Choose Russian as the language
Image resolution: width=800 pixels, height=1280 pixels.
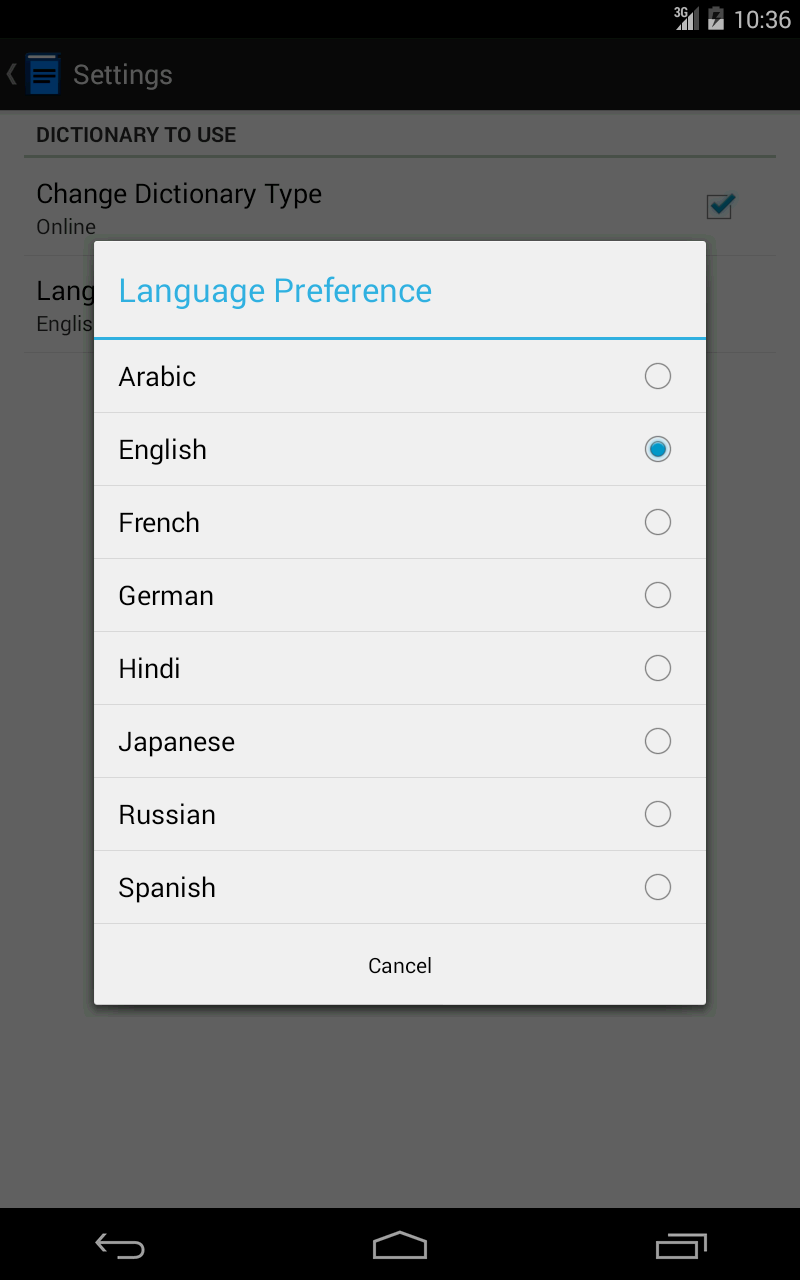(400, 814)
